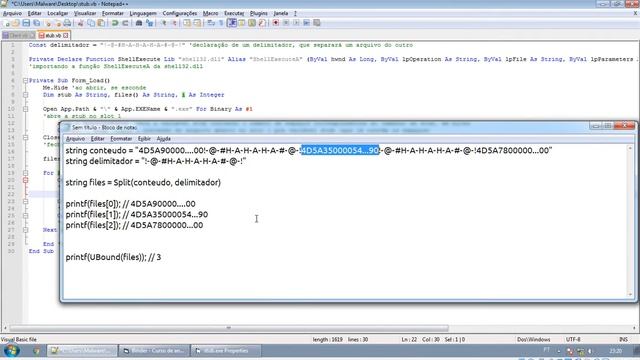Click Synchronize Vertical Scrolling icon
The width and height of the screenshot is (640, 360).
187,23
